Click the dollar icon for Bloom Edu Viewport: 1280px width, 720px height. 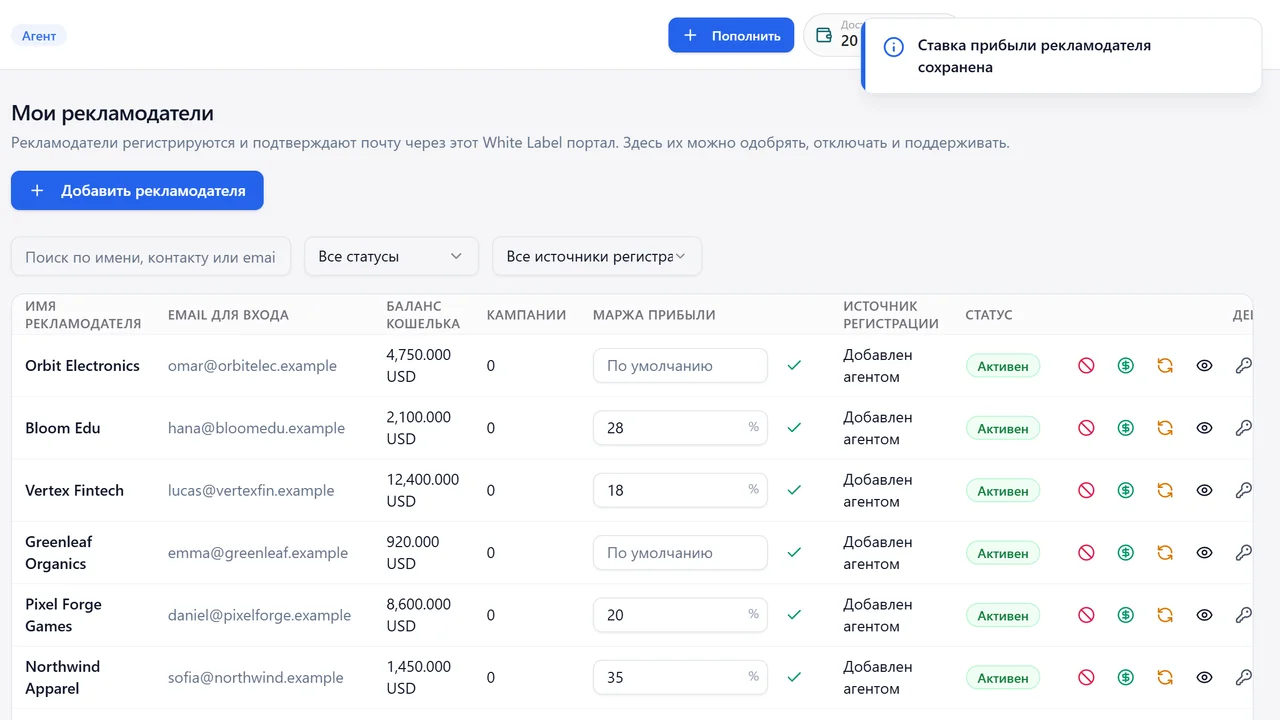coord(1126,428)
